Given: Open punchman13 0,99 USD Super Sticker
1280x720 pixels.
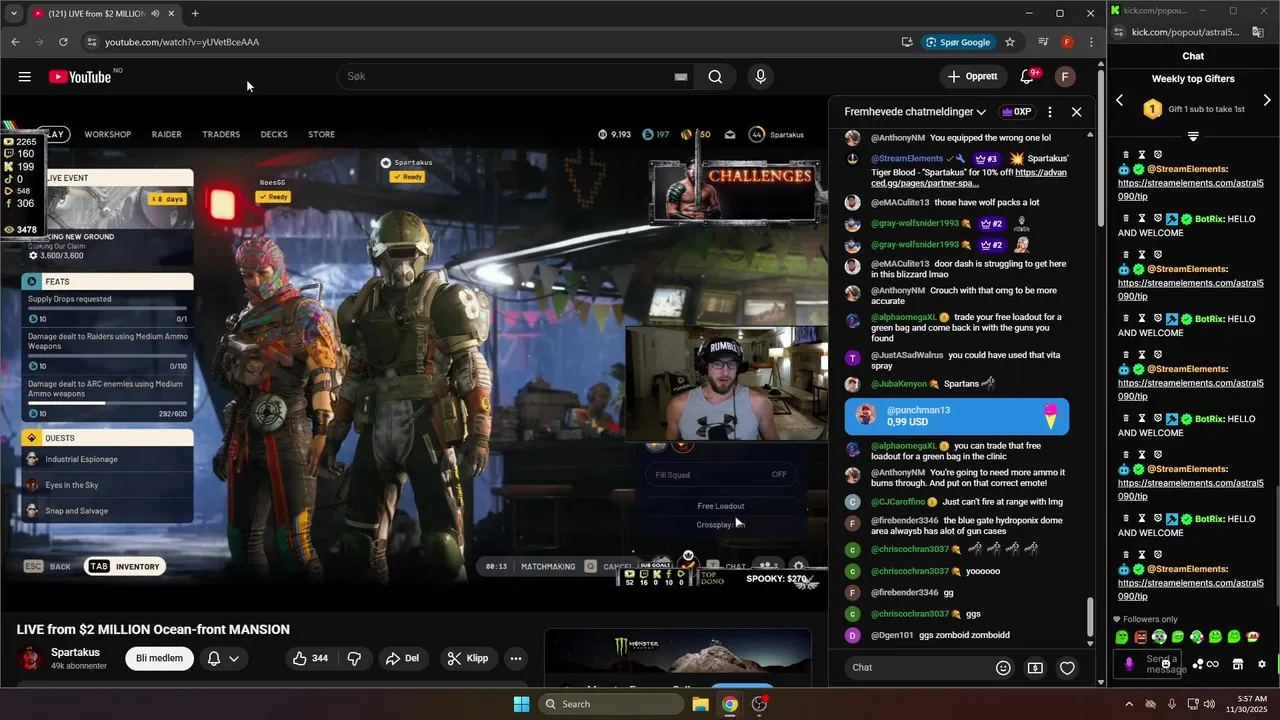Looking at the screenshot, I should point(957,416).
